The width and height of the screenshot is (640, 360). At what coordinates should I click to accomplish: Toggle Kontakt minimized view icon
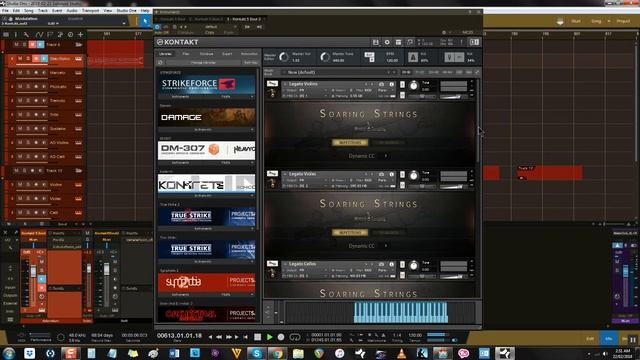[x=410, y=42]
